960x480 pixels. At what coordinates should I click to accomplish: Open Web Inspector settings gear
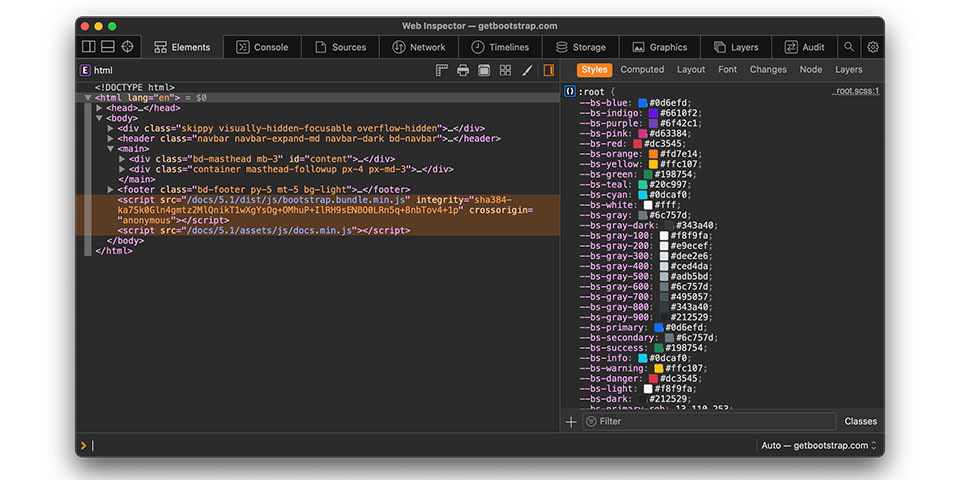[x=873, y=47]
